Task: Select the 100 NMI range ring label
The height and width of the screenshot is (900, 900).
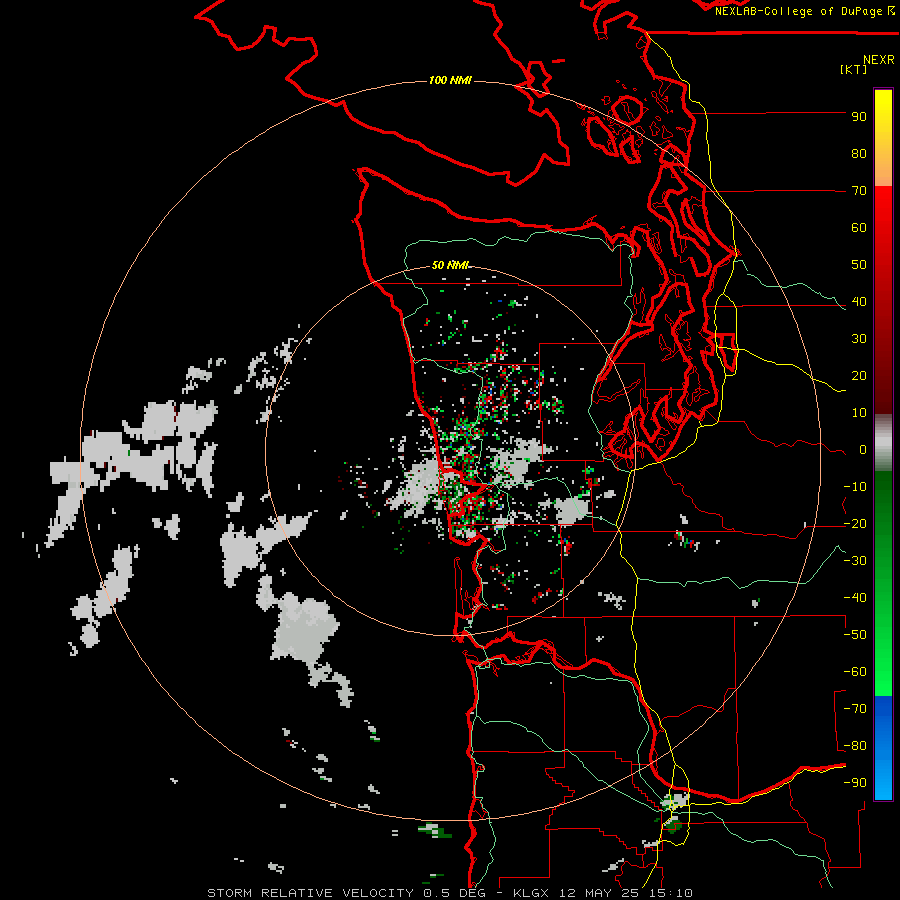Action: click(x=450, y=80)
